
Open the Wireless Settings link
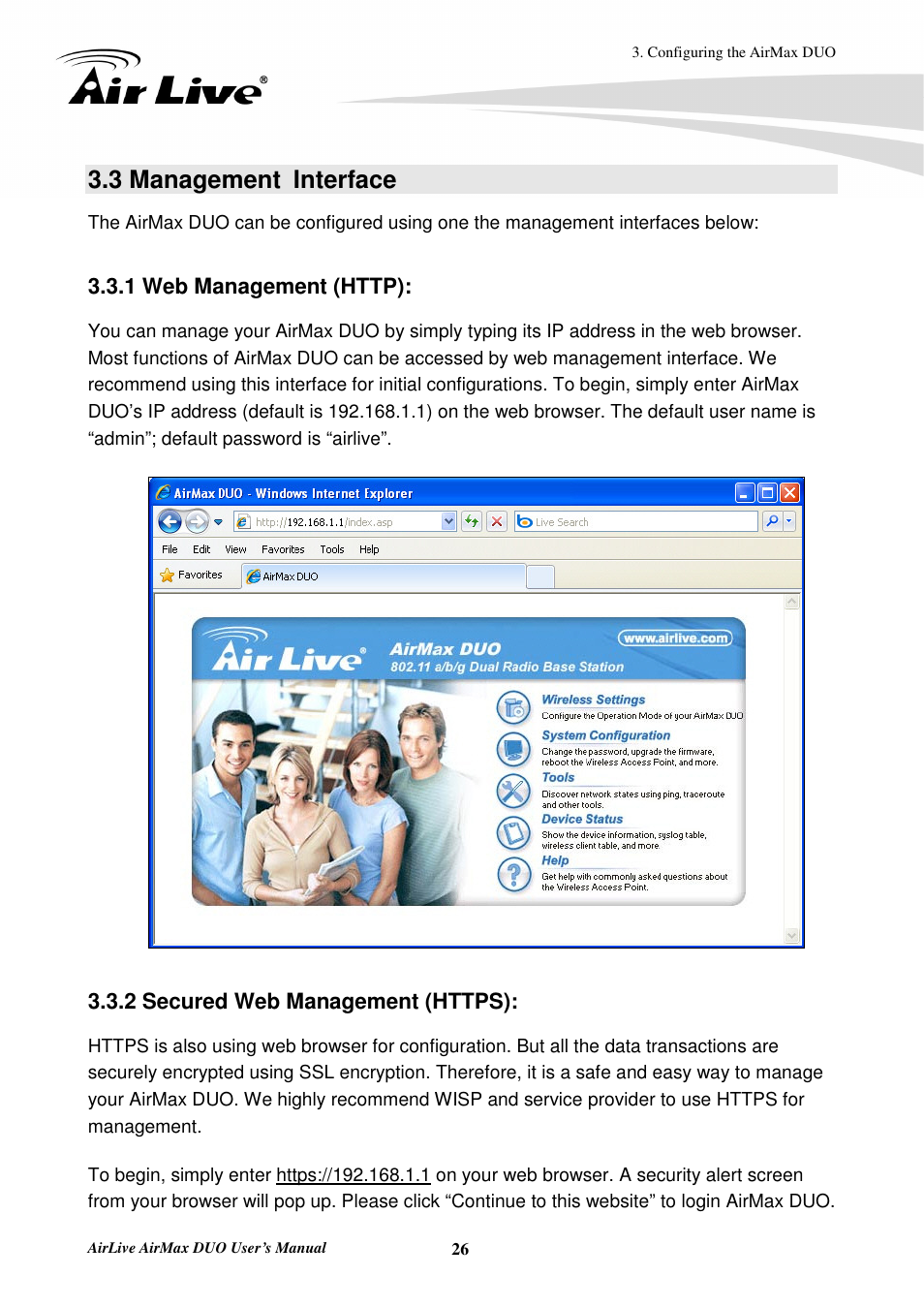point(593,700)
